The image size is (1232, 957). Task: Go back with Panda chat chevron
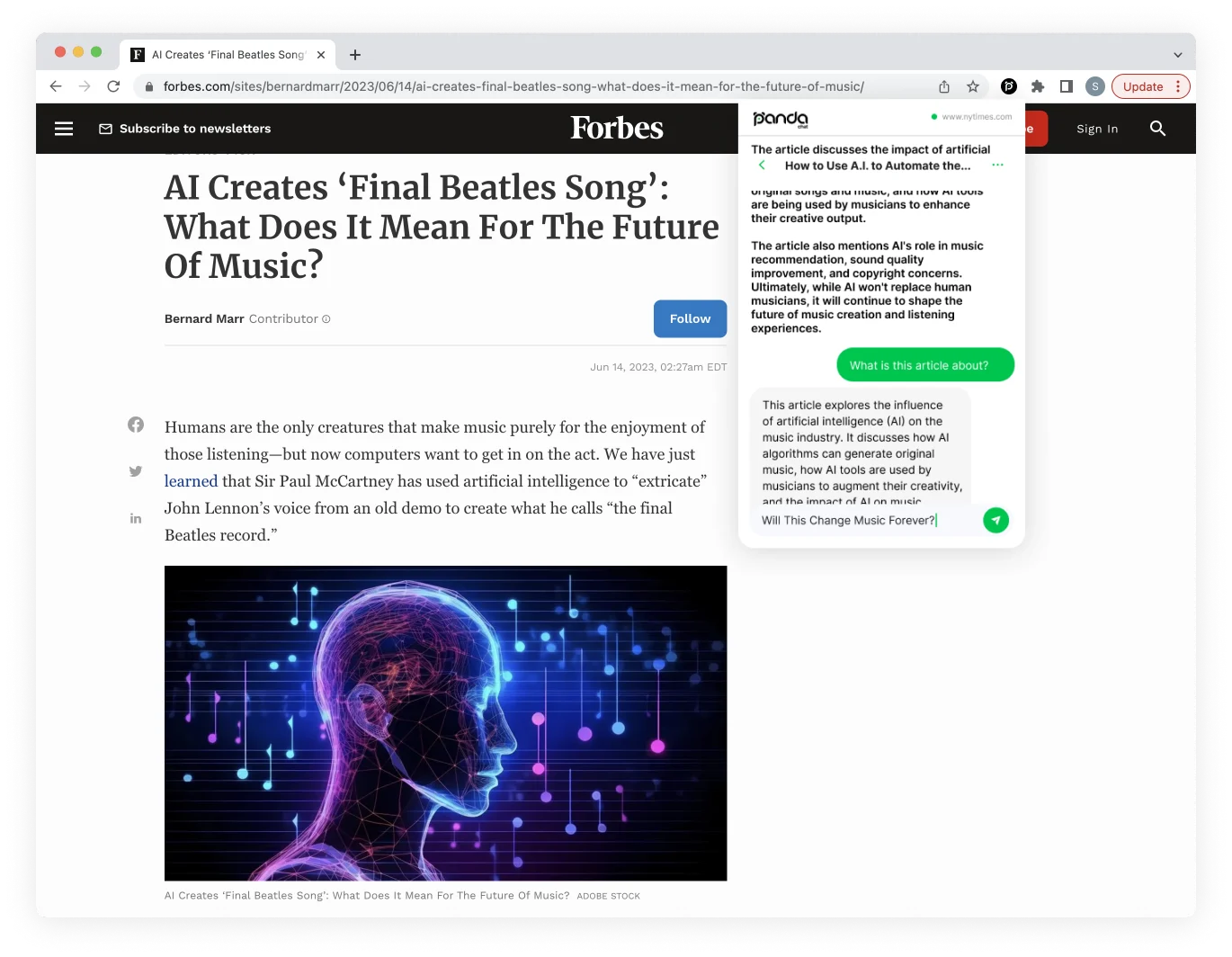tap(762, 165)
